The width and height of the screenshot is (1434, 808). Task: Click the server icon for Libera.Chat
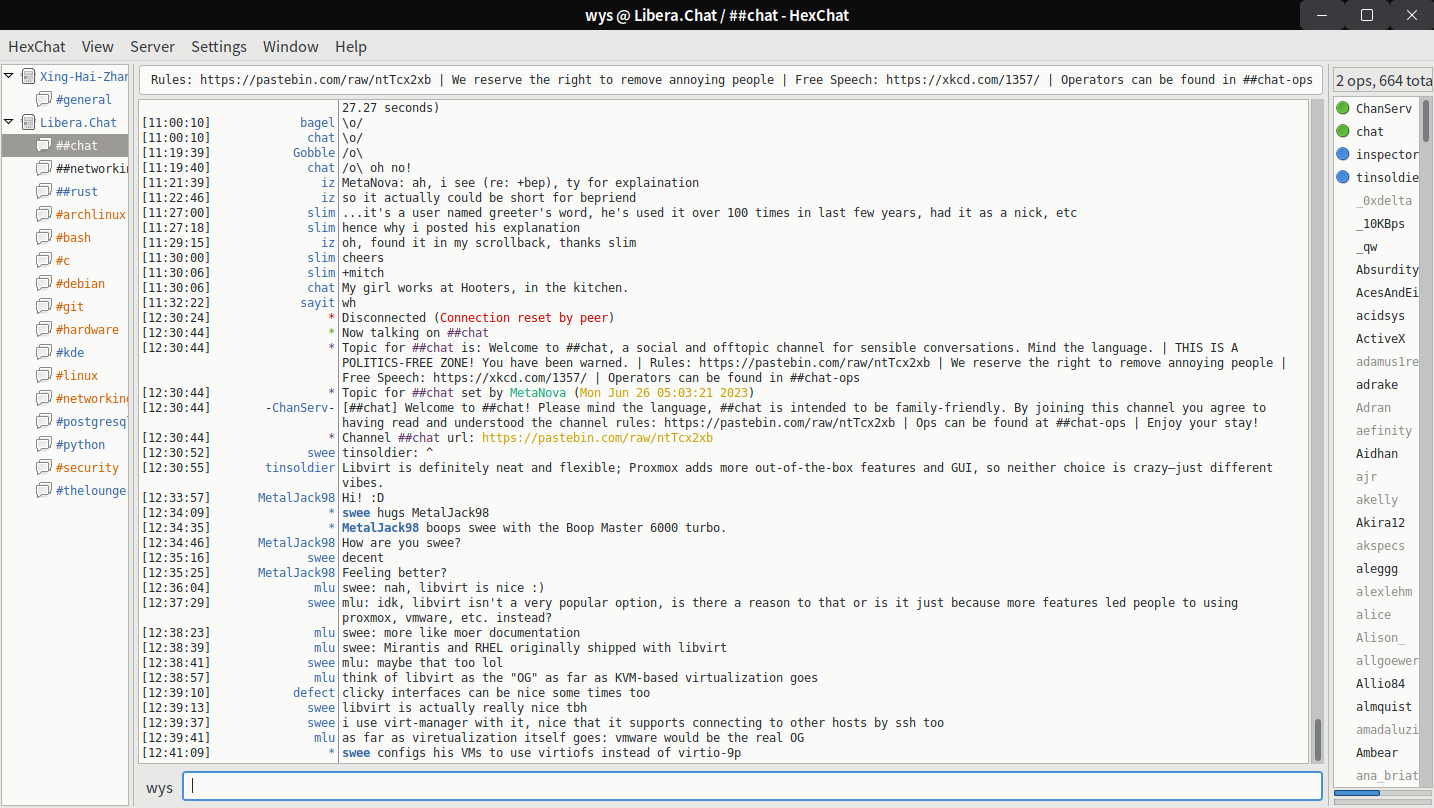tap(28, 122)
